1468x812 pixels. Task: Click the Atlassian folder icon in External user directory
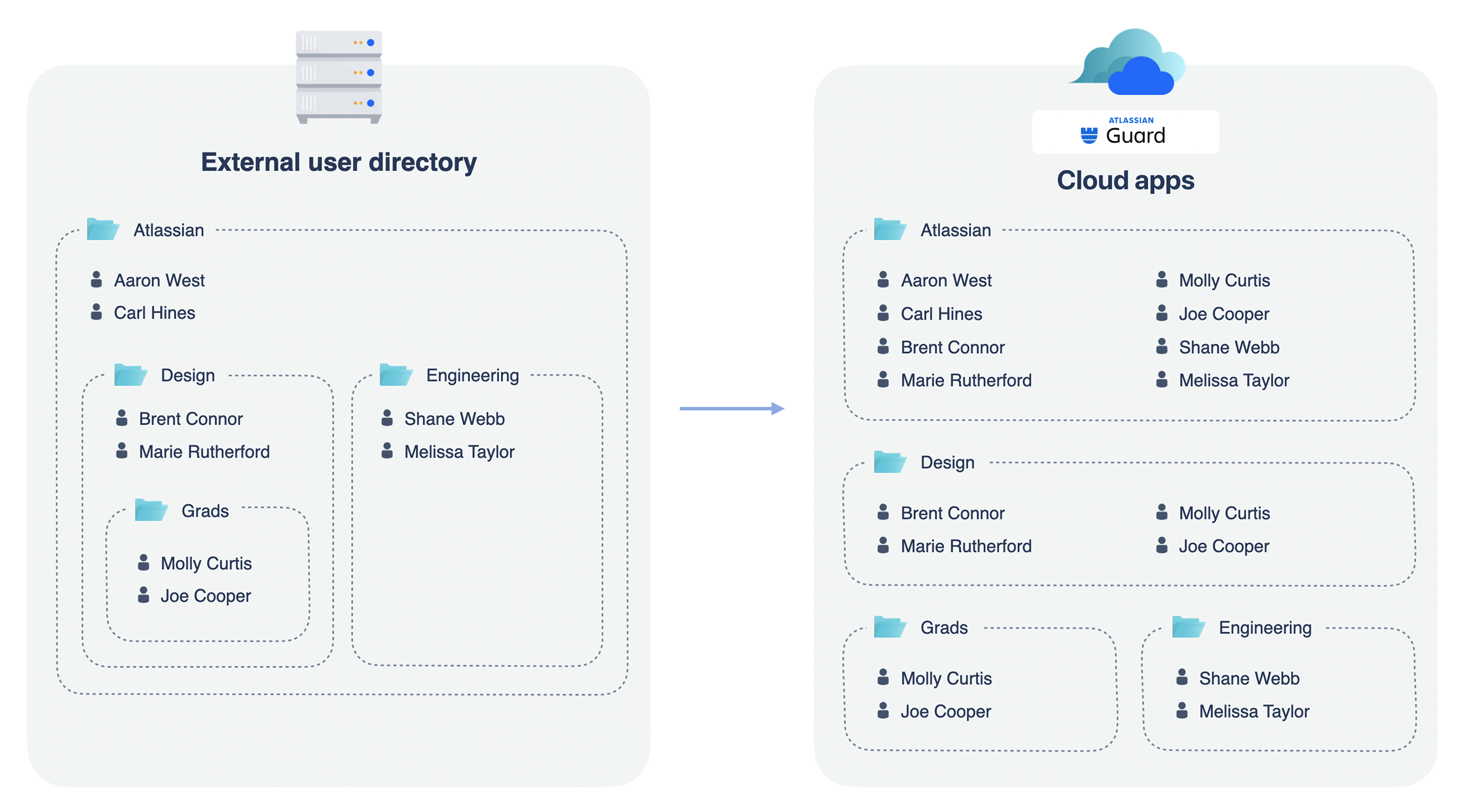tap(103, 229)
